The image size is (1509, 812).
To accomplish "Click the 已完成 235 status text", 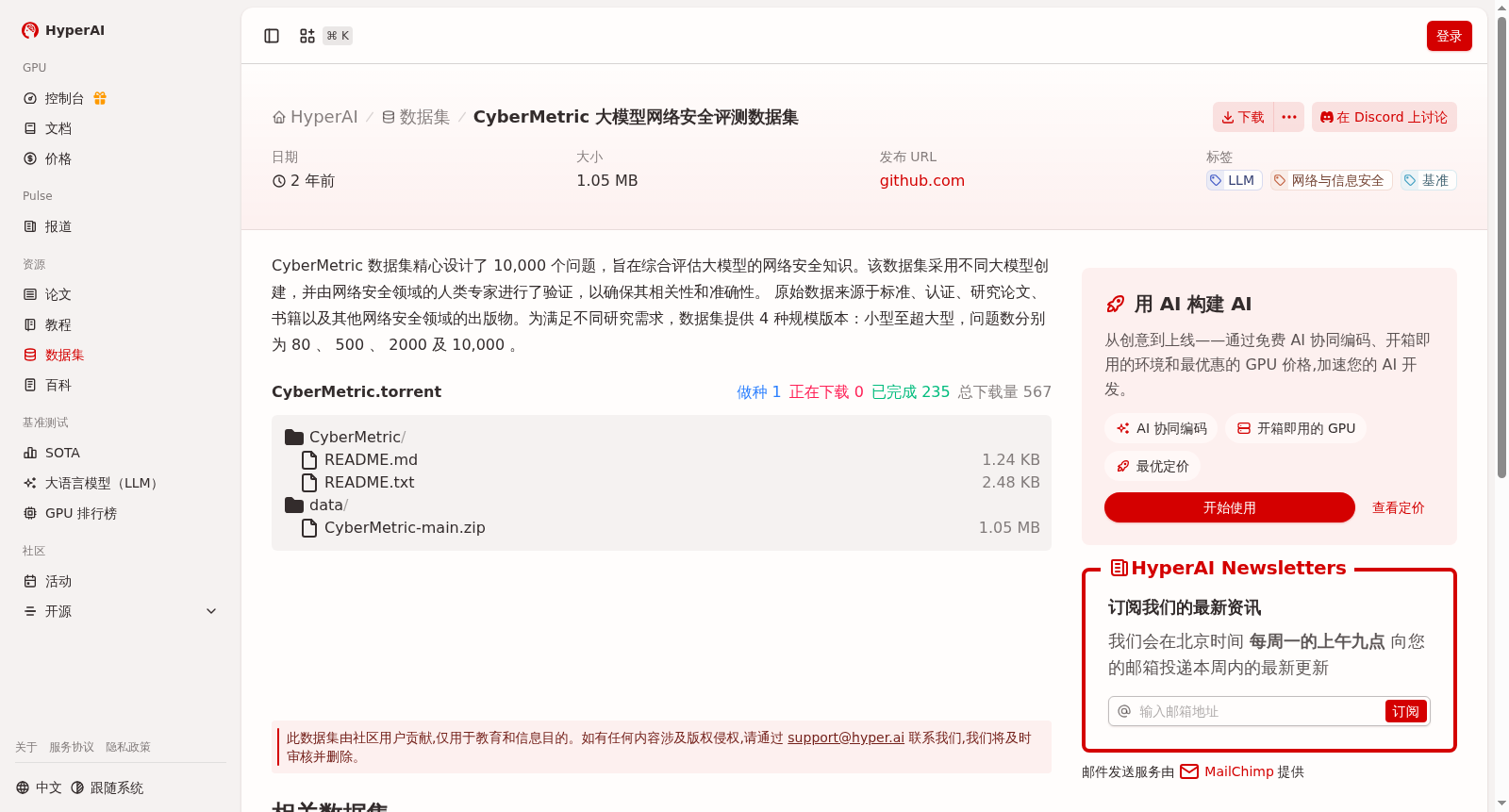I will point(910,391).
